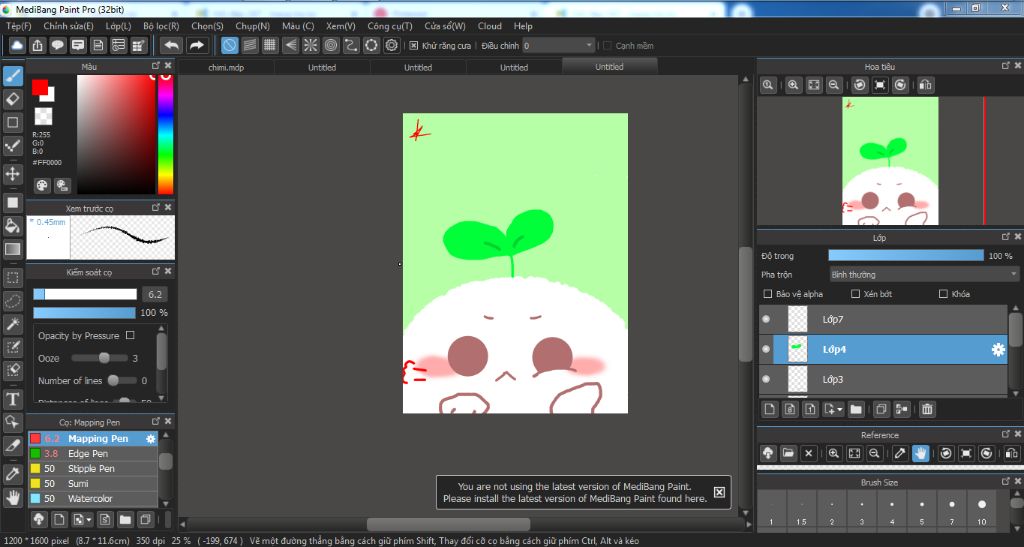Click the Độ trong opacity bar

(906, 256)
